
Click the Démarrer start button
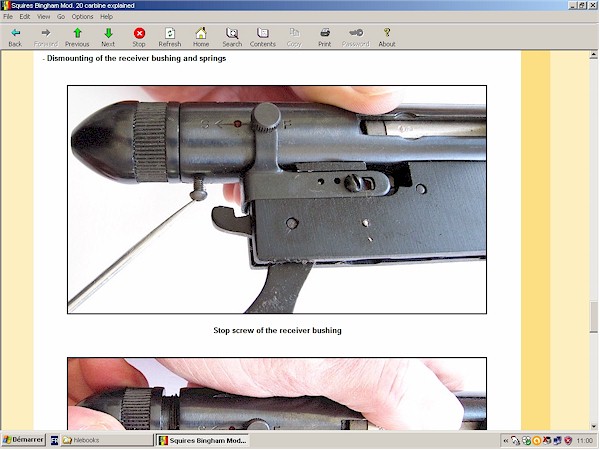[24, 440]
